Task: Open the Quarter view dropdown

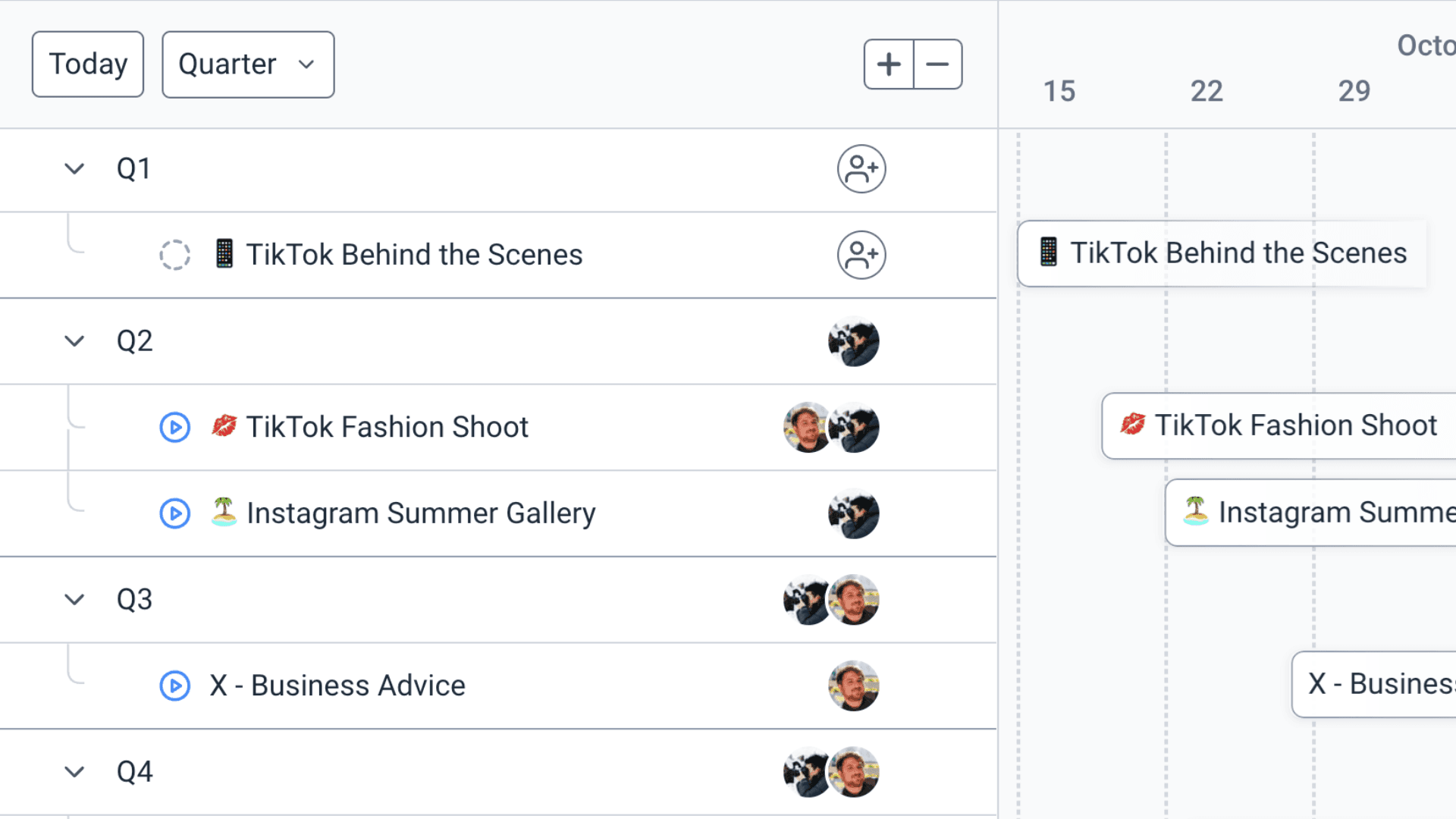Action: coord(248,64)
